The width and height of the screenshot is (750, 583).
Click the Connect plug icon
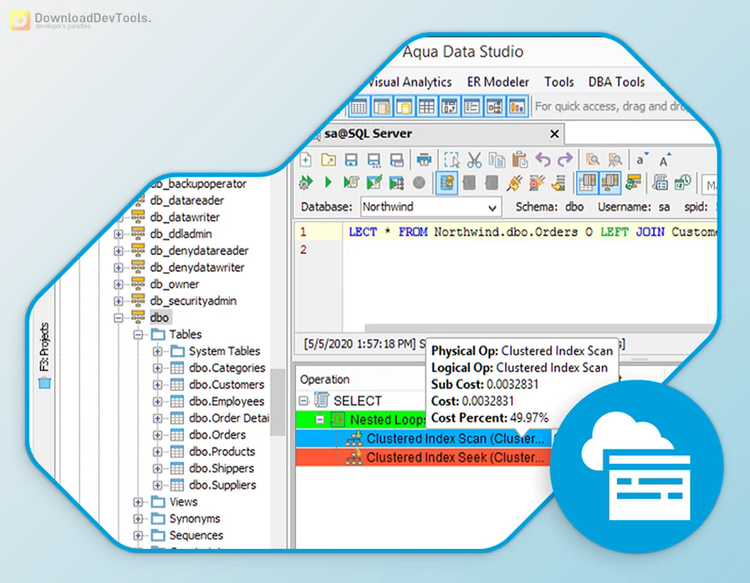point(515,183)
